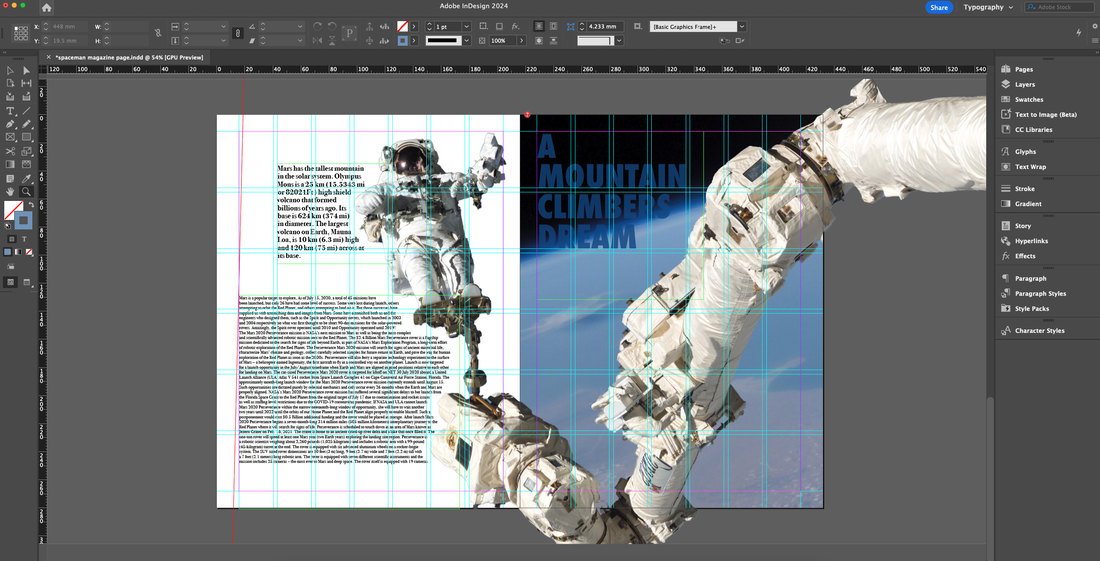Viewport: 1100px width, 561px height.
Task: Toggle Normal screen mode button
Action: pos(11,282)
